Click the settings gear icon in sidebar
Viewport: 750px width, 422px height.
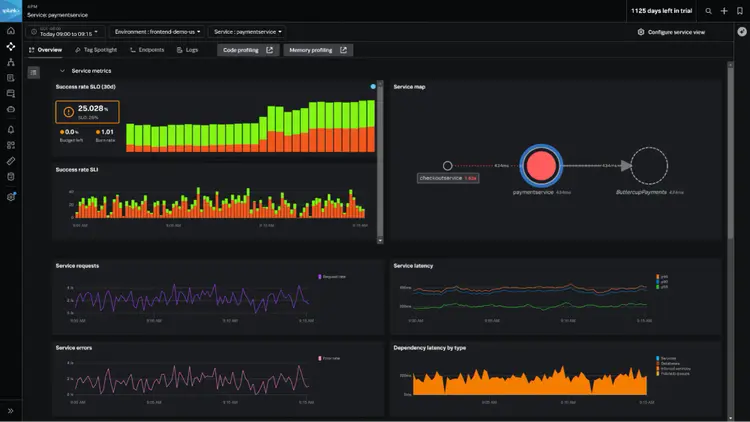click(x=11, y=197)
